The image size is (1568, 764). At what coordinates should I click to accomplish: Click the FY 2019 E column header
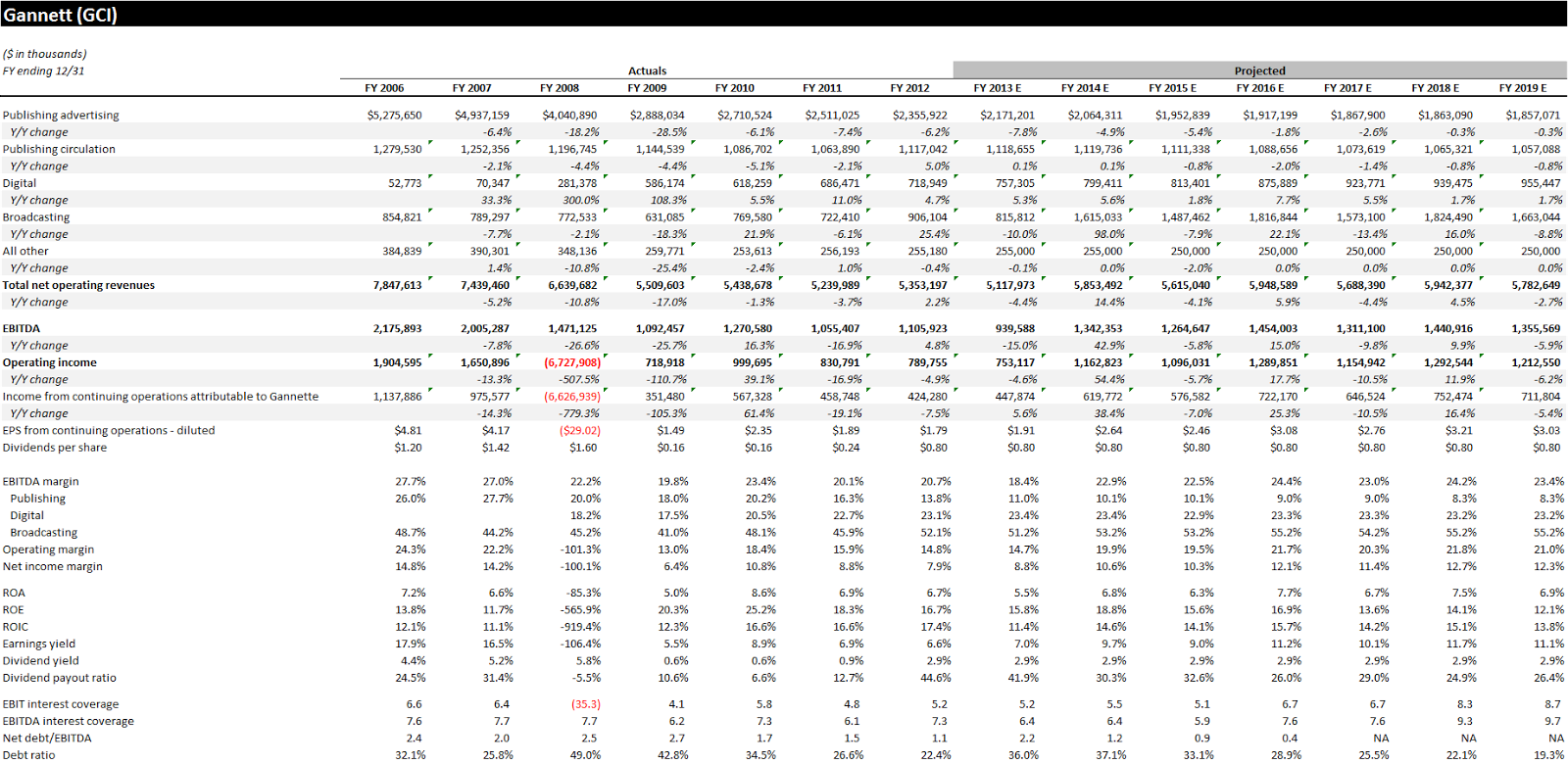coord(1522,88)
